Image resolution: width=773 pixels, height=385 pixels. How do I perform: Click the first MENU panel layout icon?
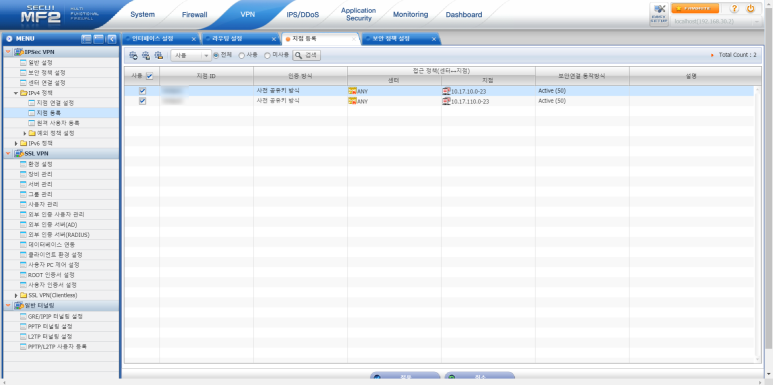[x=86, y=38]
